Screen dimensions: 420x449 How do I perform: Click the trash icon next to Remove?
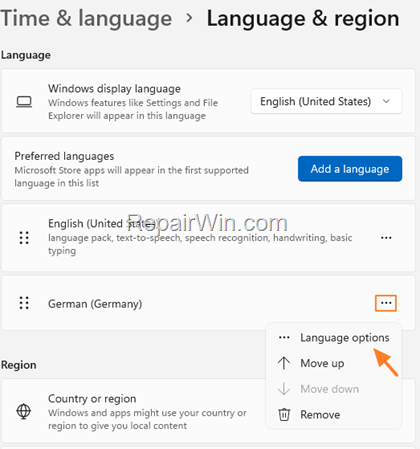pyautogui.click(x=284, y=415)
